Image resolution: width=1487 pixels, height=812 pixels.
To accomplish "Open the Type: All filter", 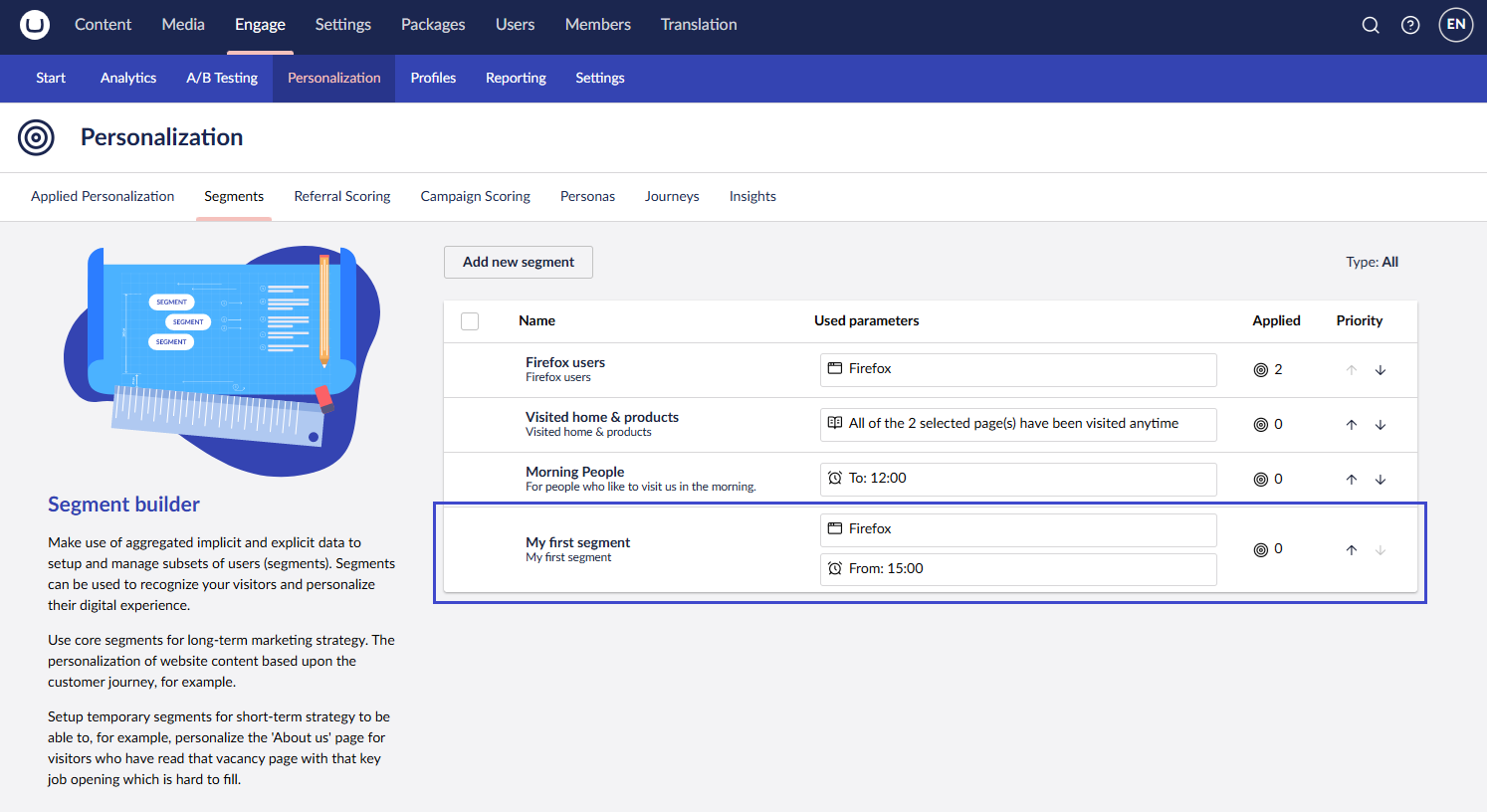I will [1373, 262].
